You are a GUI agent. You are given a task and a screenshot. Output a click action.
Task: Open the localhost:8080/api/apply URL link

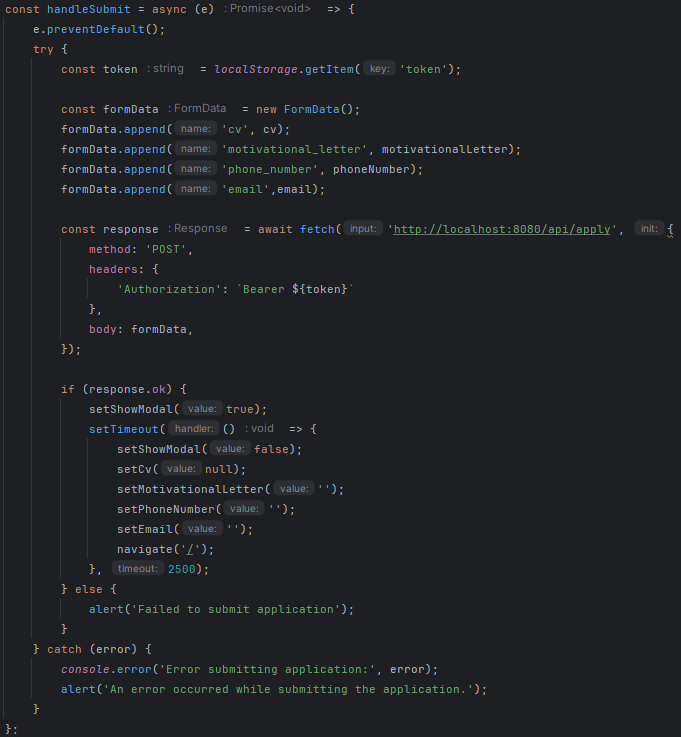(x=509, y=229)
